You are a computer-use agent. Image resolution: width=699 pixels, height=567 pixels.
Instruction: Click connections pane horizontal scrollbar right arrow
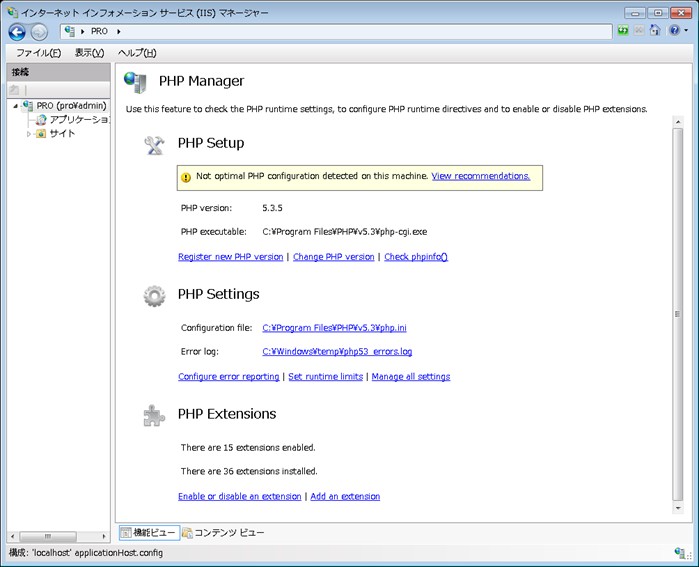104,536
